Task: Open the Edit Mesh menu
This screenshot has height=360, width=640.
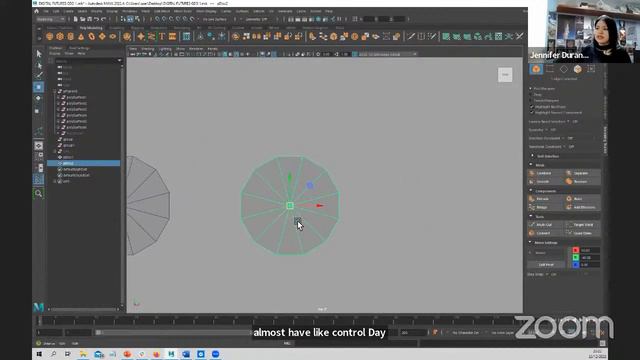Action: click(x=162, y=11)
